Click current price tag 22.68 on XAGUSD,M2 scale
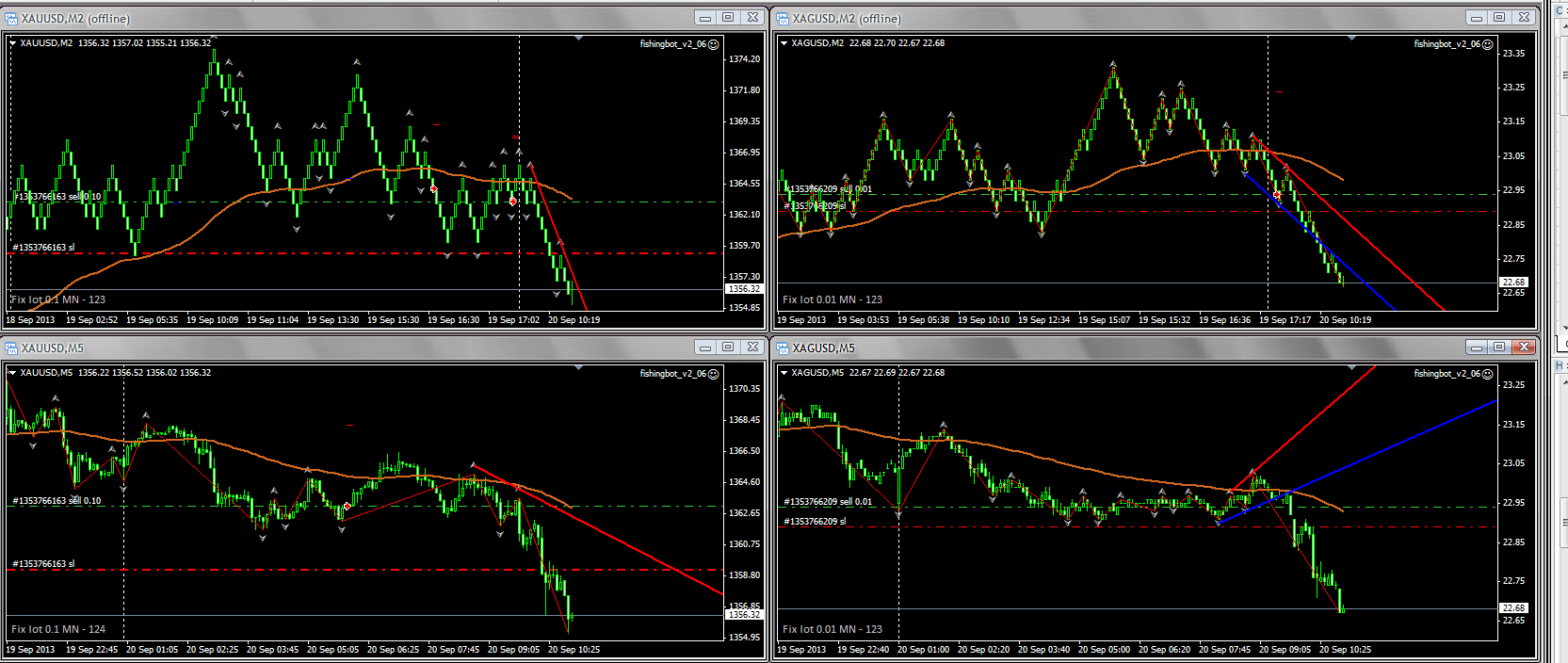Screen dimensions: 1568x663 pyautogui.click(x=1514, y=283)
